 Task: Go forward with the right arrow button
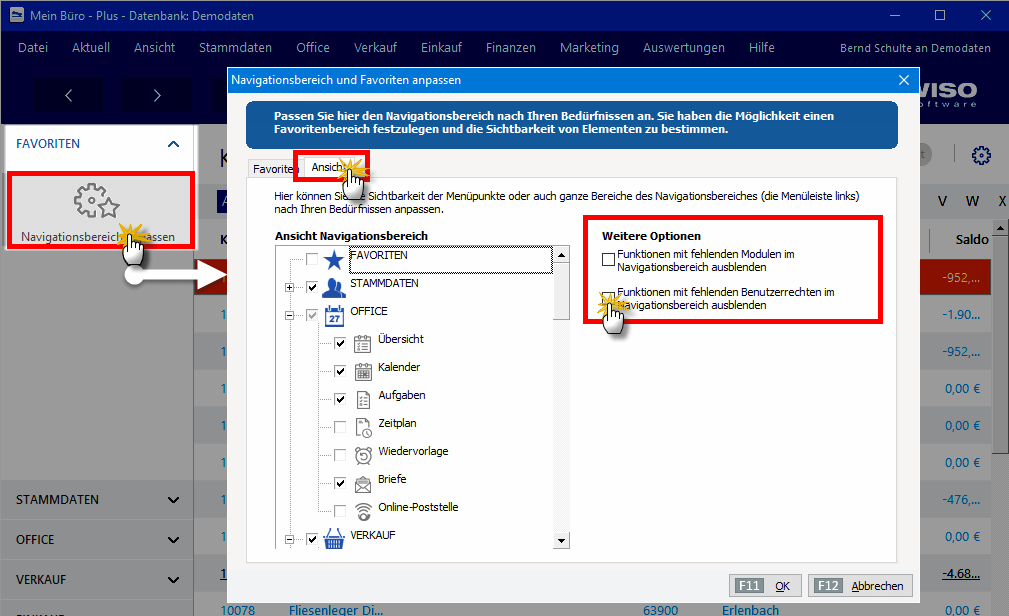tap(157, 95)
